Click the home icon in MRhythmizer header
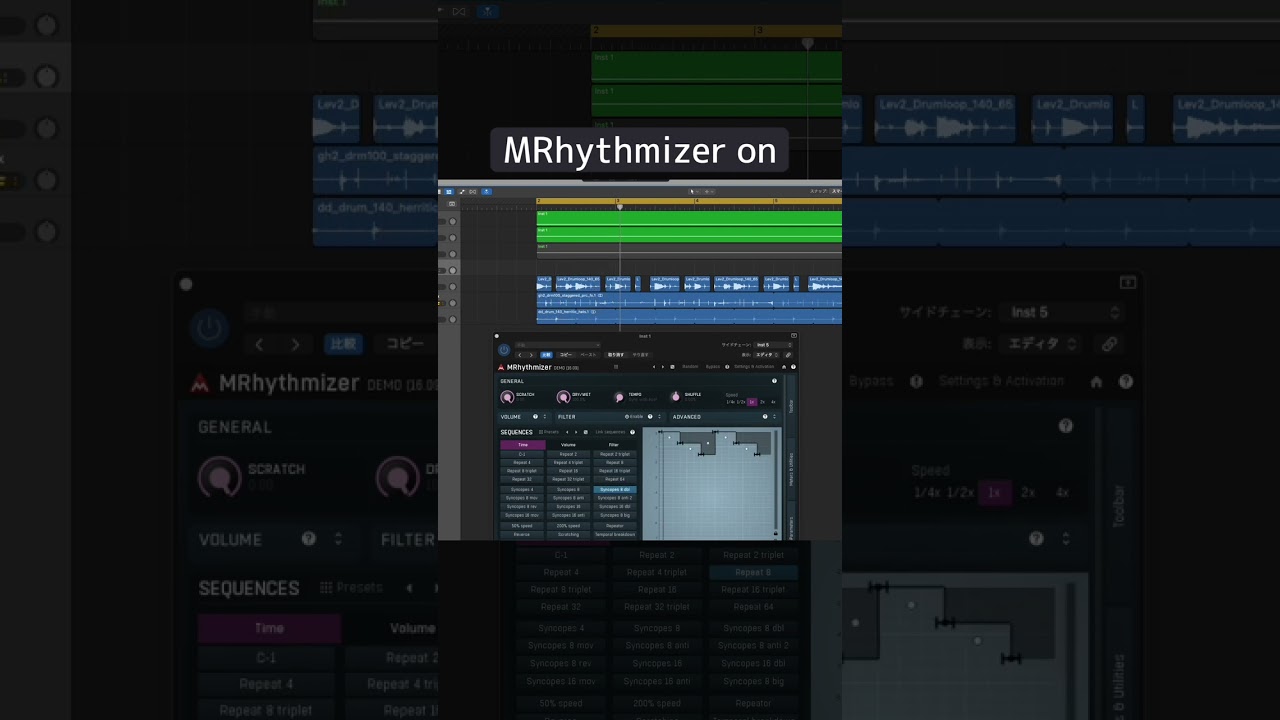The width and height of the screenshot is (1280, 720). [784, 367]
